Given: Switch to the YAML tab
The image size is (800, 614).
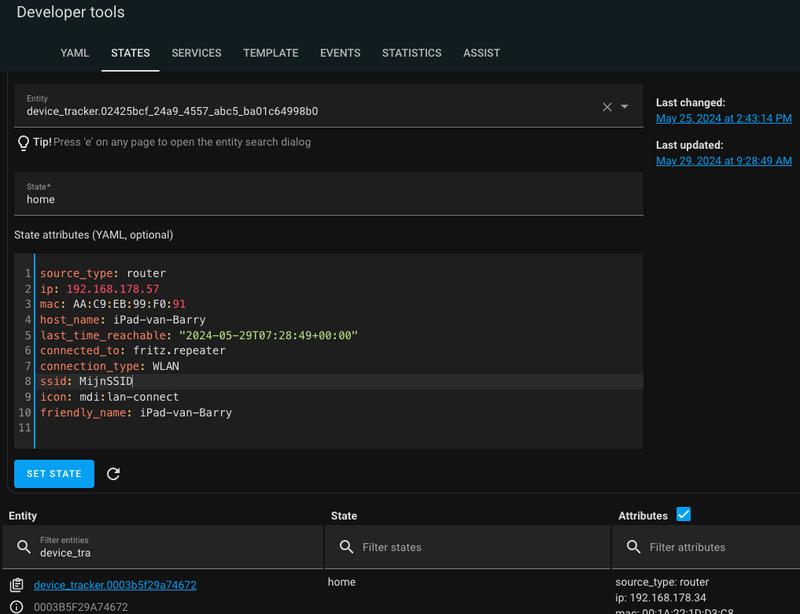Looking at the screenshot, I should [75, 53].
